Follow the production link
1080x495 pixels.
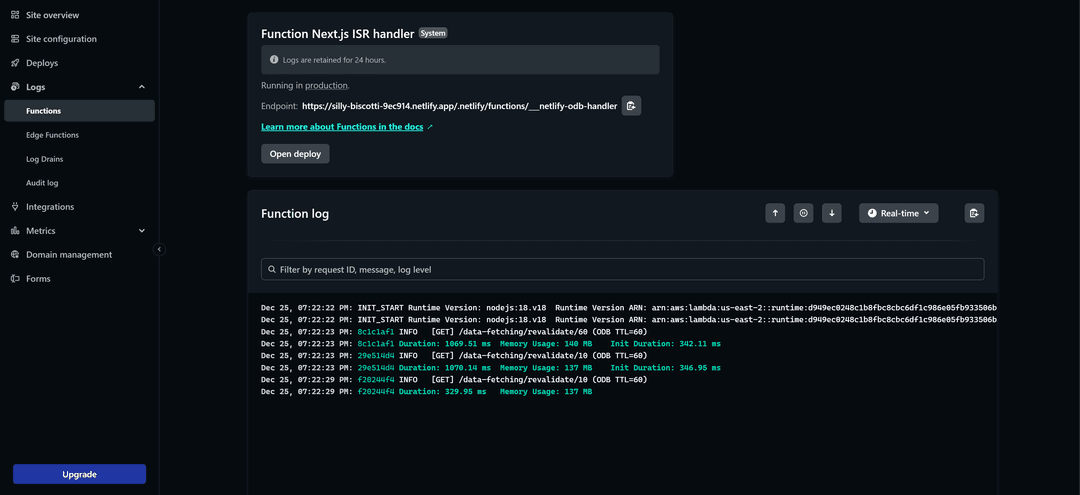tap(326, 86)
